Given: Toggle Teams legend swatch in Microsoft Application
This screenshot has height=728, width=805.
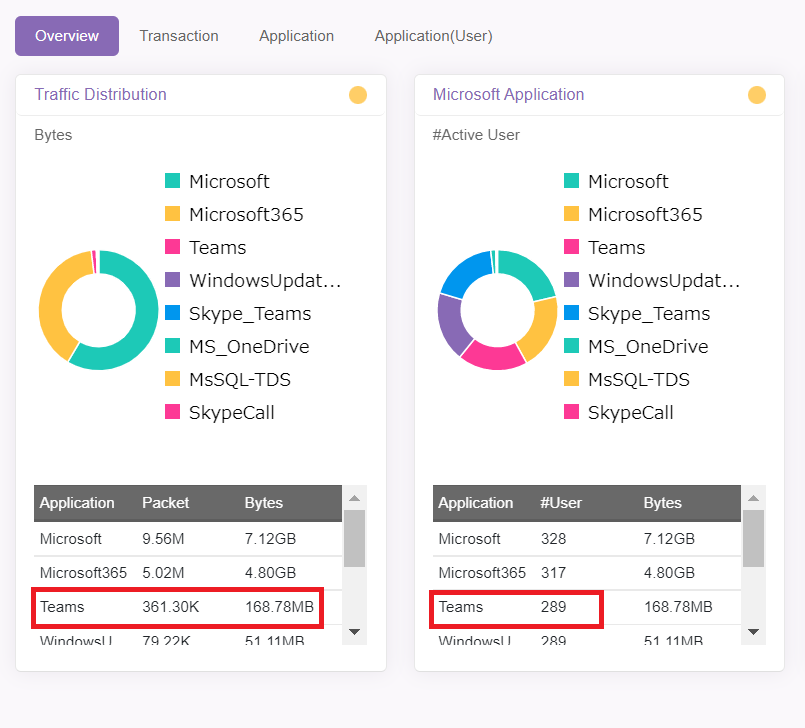Looking at the screenshot, I should [571, 246].
